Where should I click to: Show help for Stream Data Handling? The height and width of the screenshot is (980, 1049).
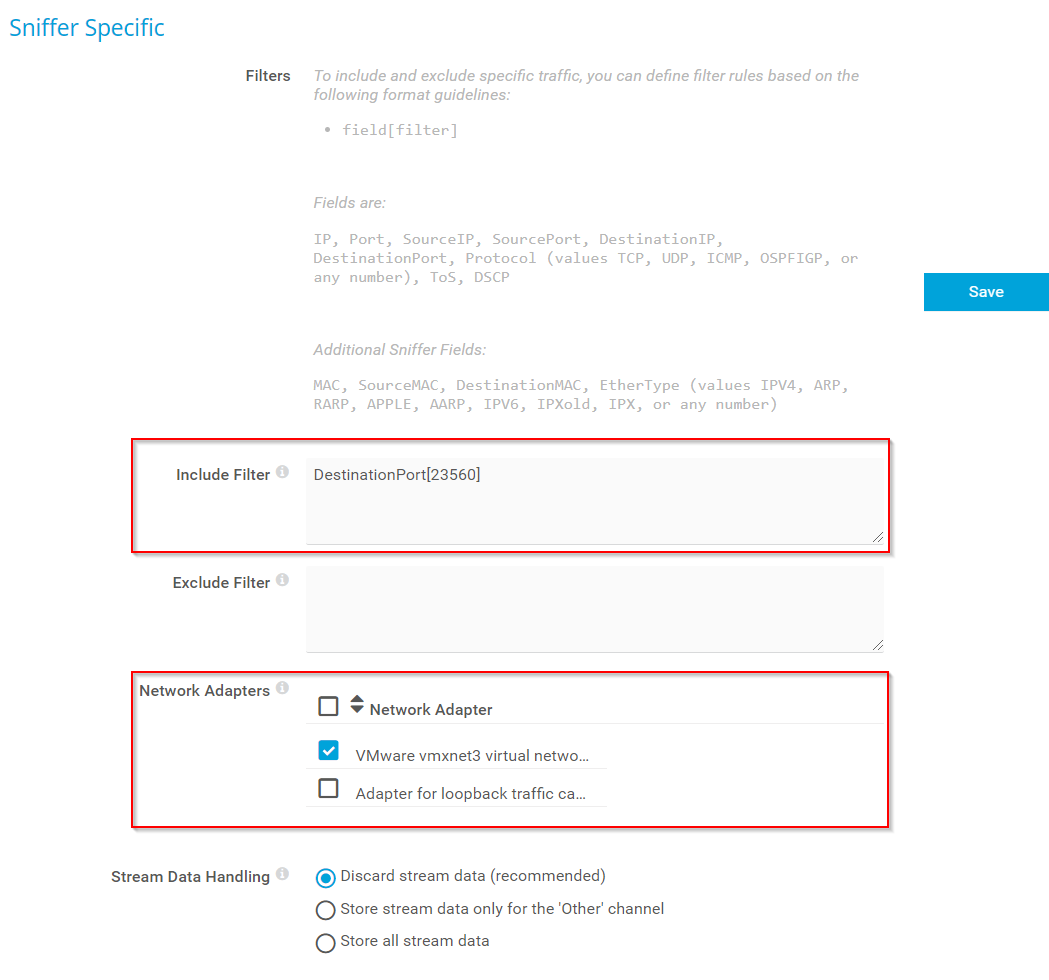tap(283, 874)
